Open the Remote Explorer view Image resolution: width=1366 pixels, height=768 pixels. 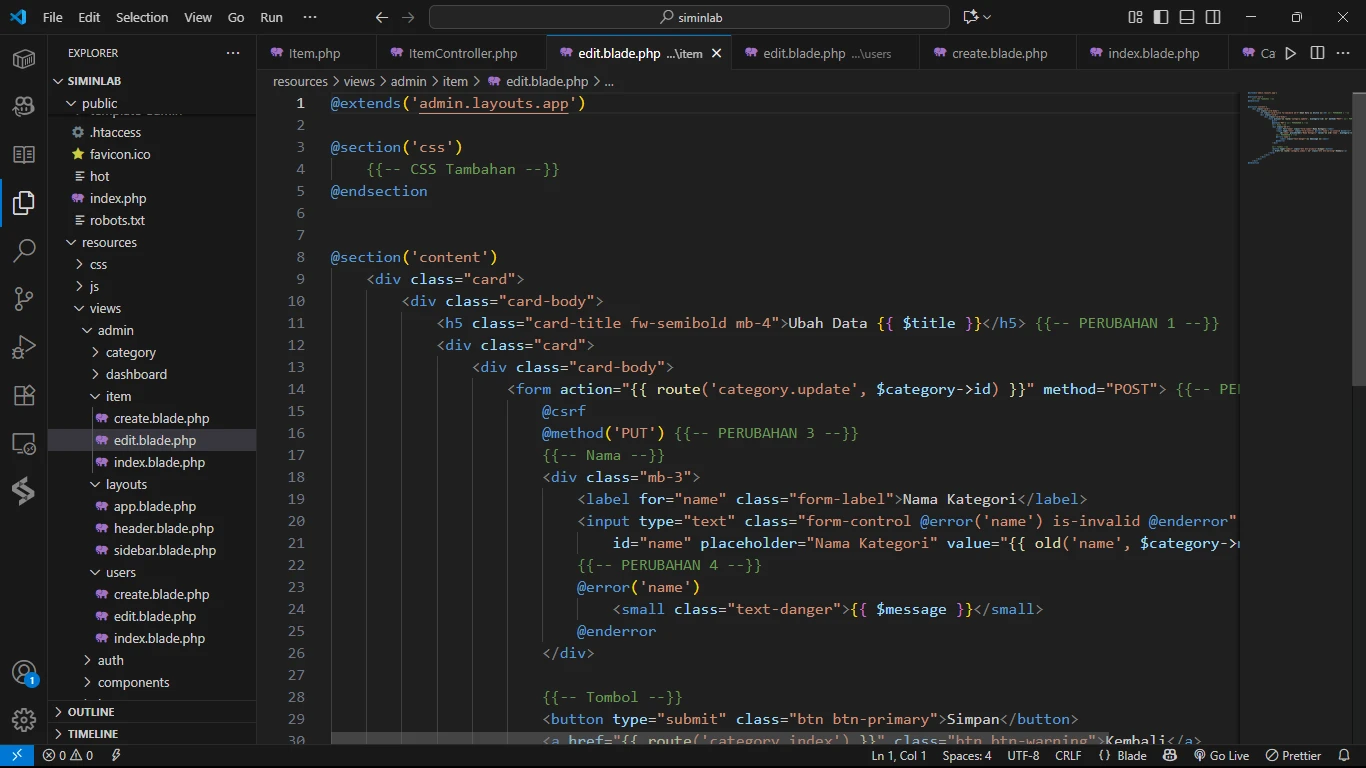[x=24, y=443]
